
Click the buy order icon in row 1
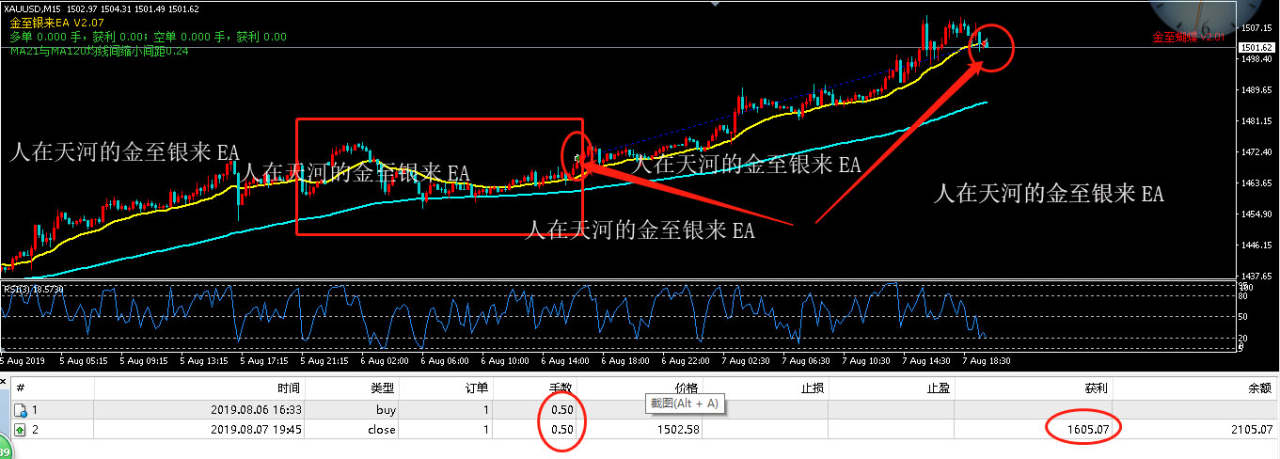[x=20, y=410]
